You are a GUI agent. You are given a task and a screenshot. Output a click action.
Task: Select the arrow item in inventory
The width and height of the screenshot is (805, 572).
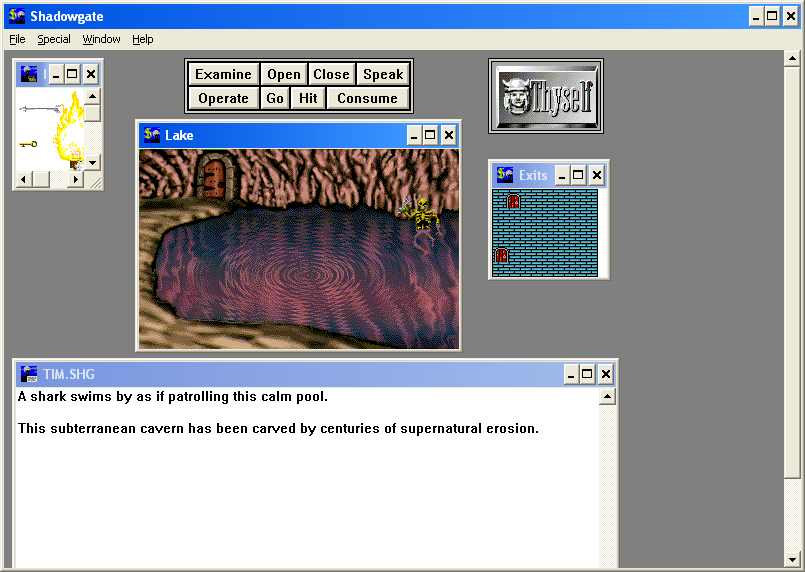coord(40,109)
